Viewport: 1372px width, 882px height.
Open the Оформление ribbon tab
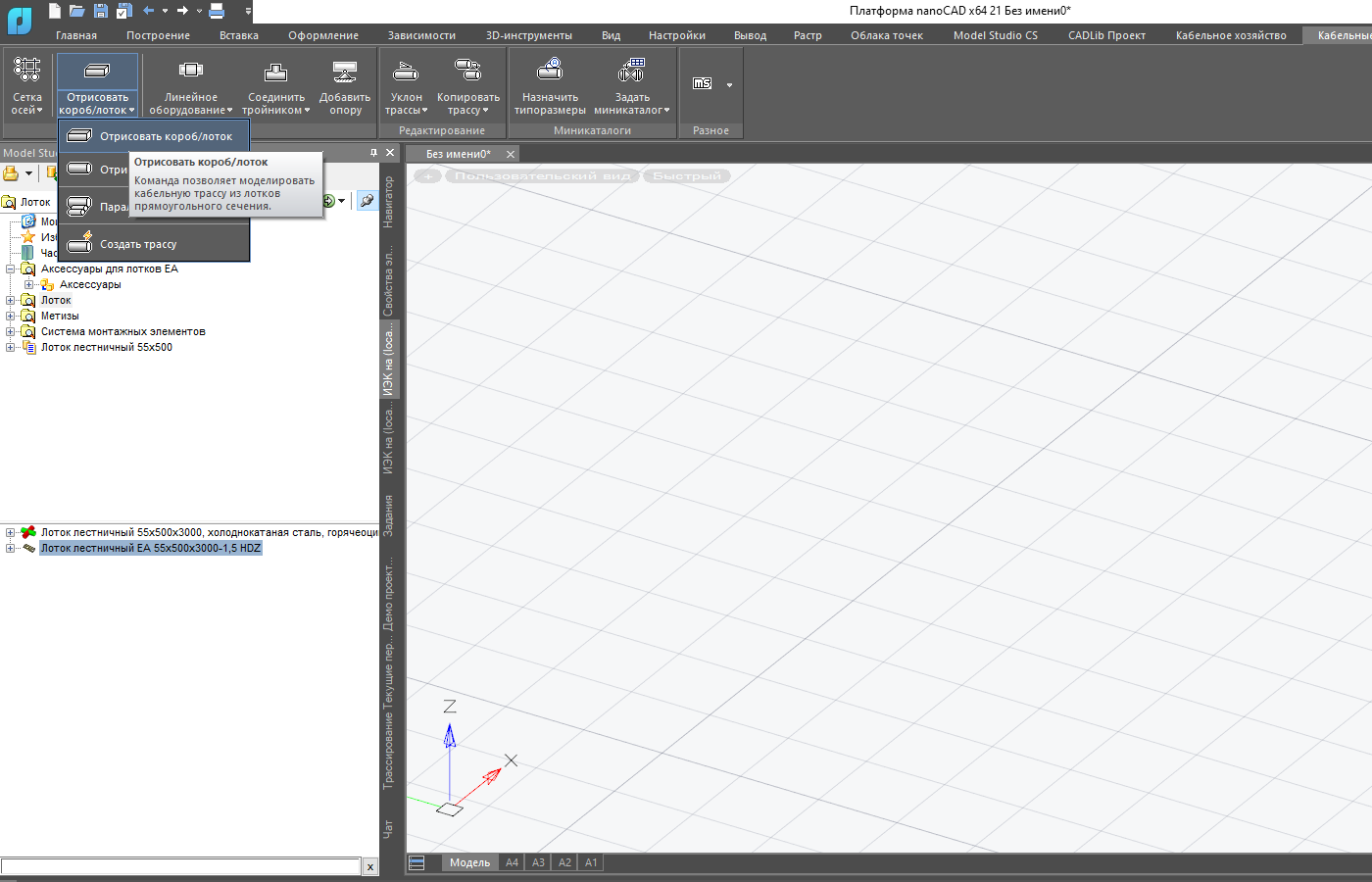pos(323,35)
